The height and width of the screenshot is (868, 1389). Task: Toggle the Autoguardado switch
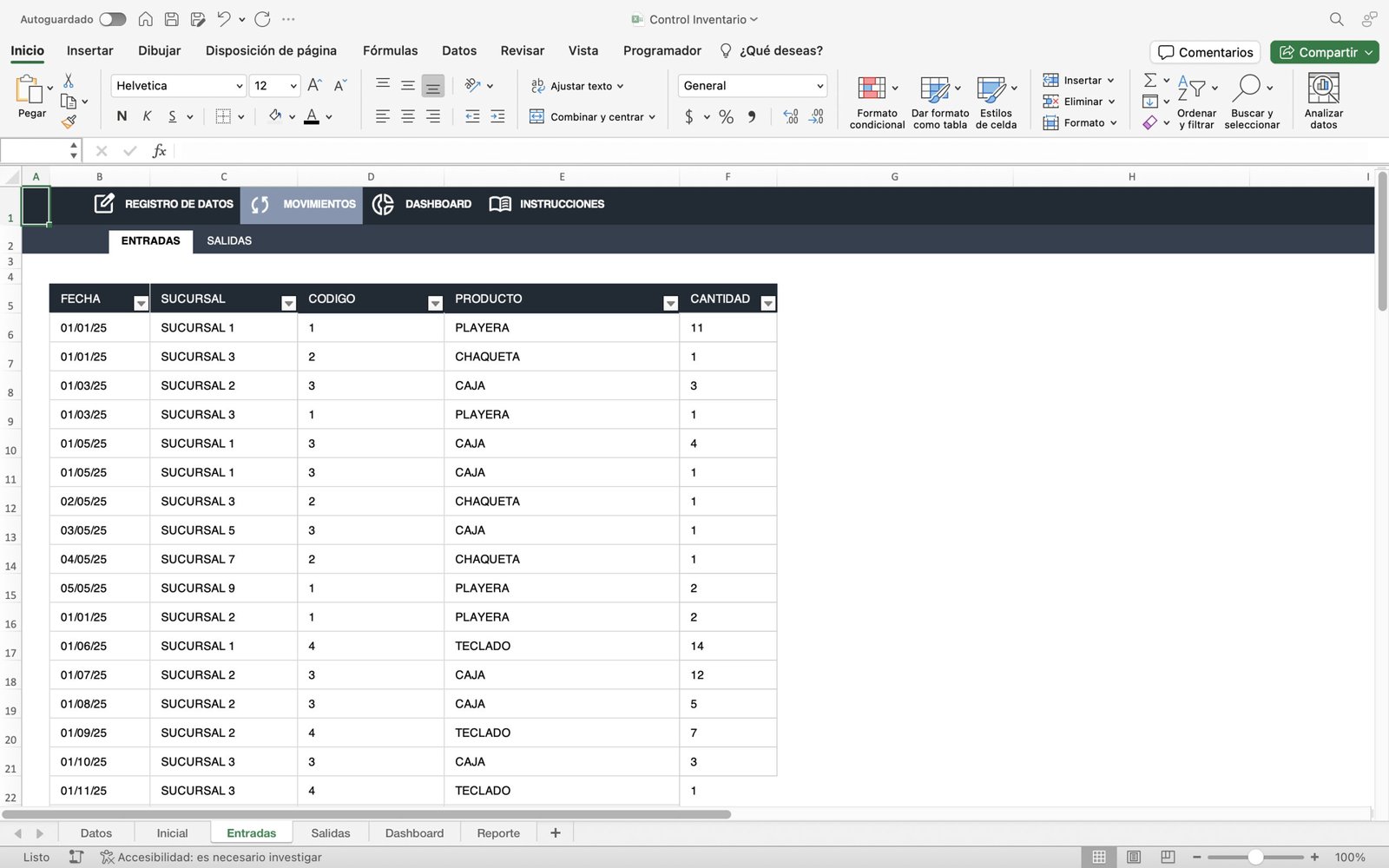112,19
